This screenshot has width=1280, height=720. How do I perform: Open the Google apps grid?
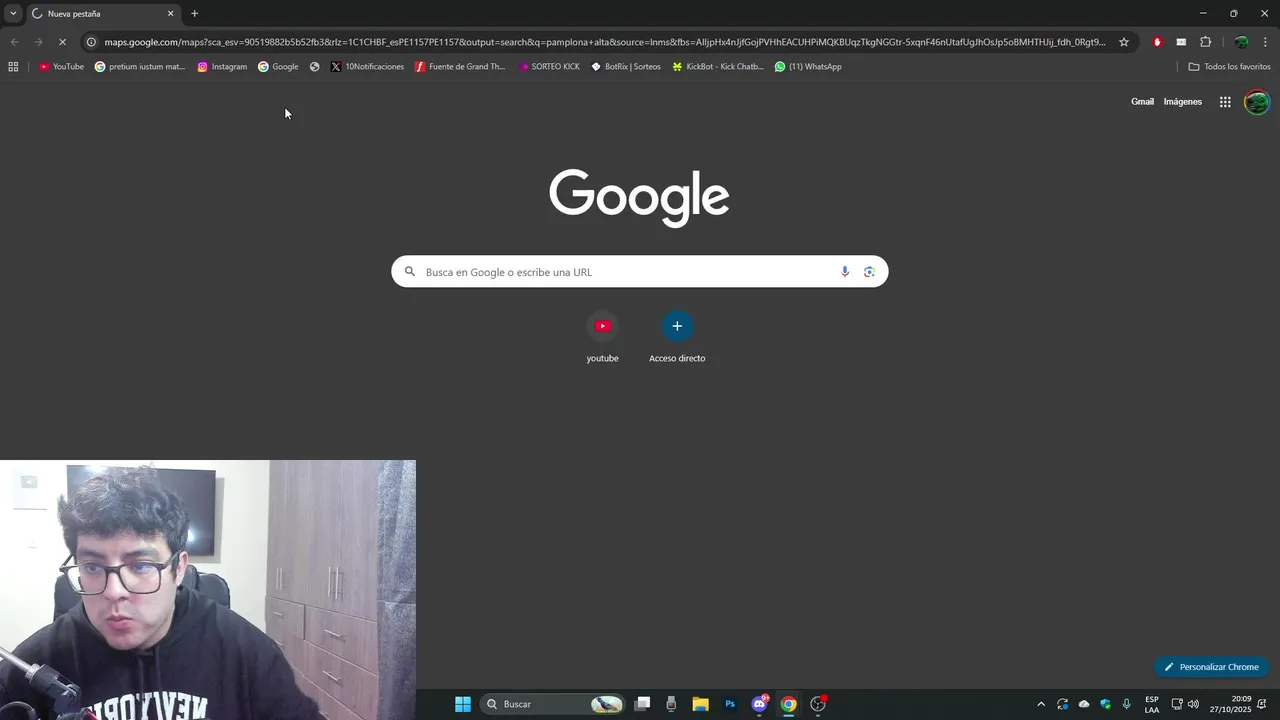point(1225,102)
